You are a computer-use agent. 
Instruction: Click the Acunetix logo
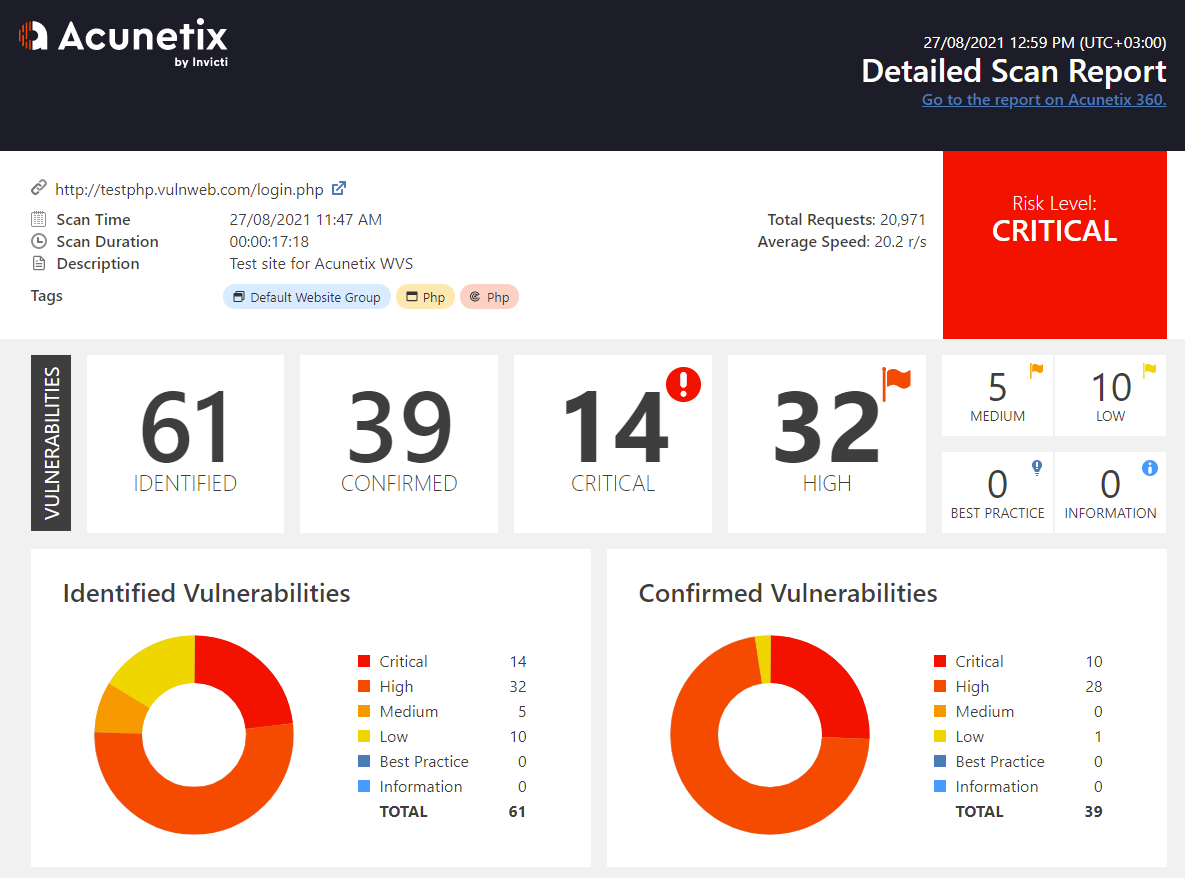coord(123,42)
